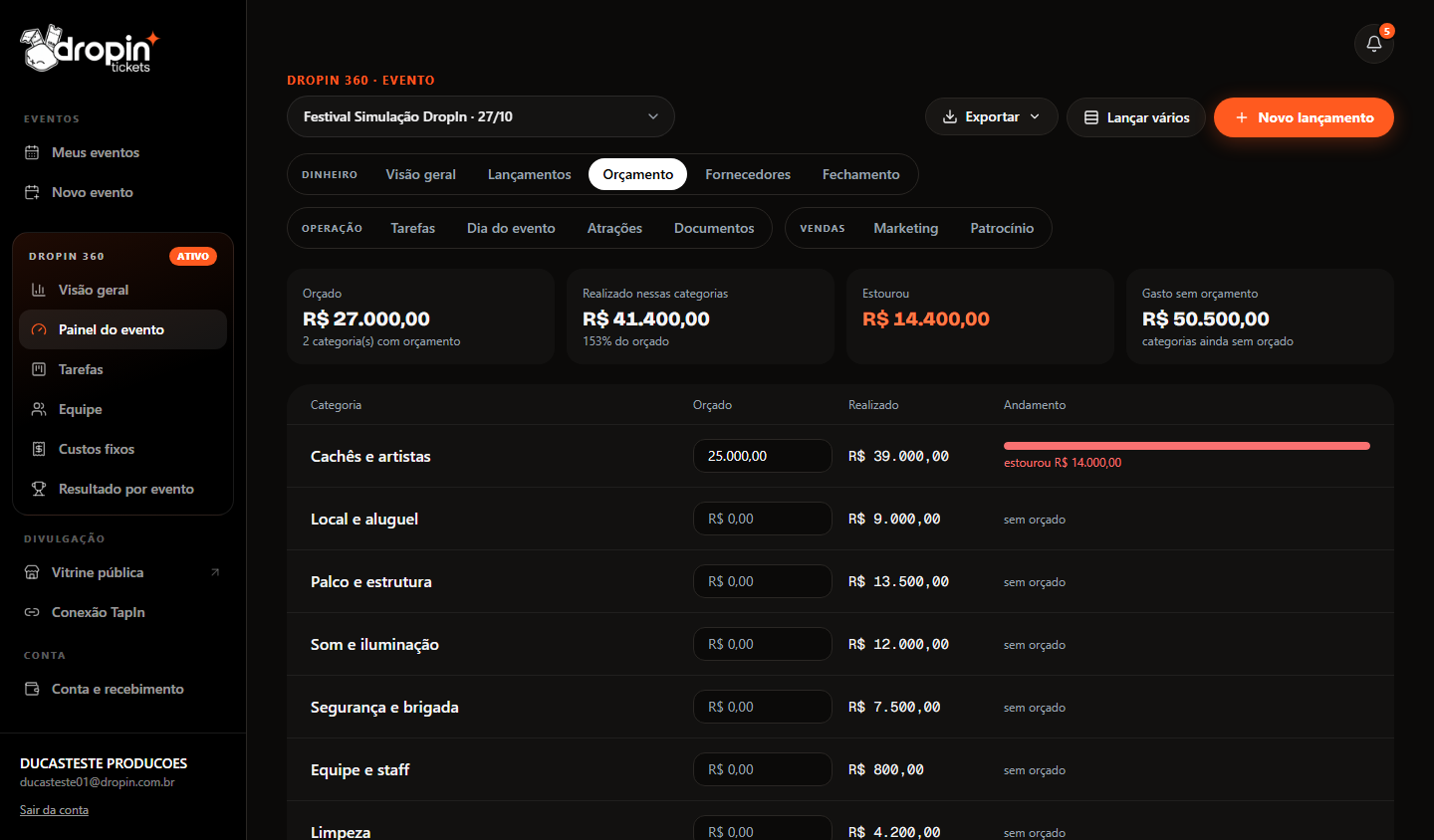Click the Painel do evento gauge icon
This screenshot has width=1434, height=840.
[x=39, y=329]
